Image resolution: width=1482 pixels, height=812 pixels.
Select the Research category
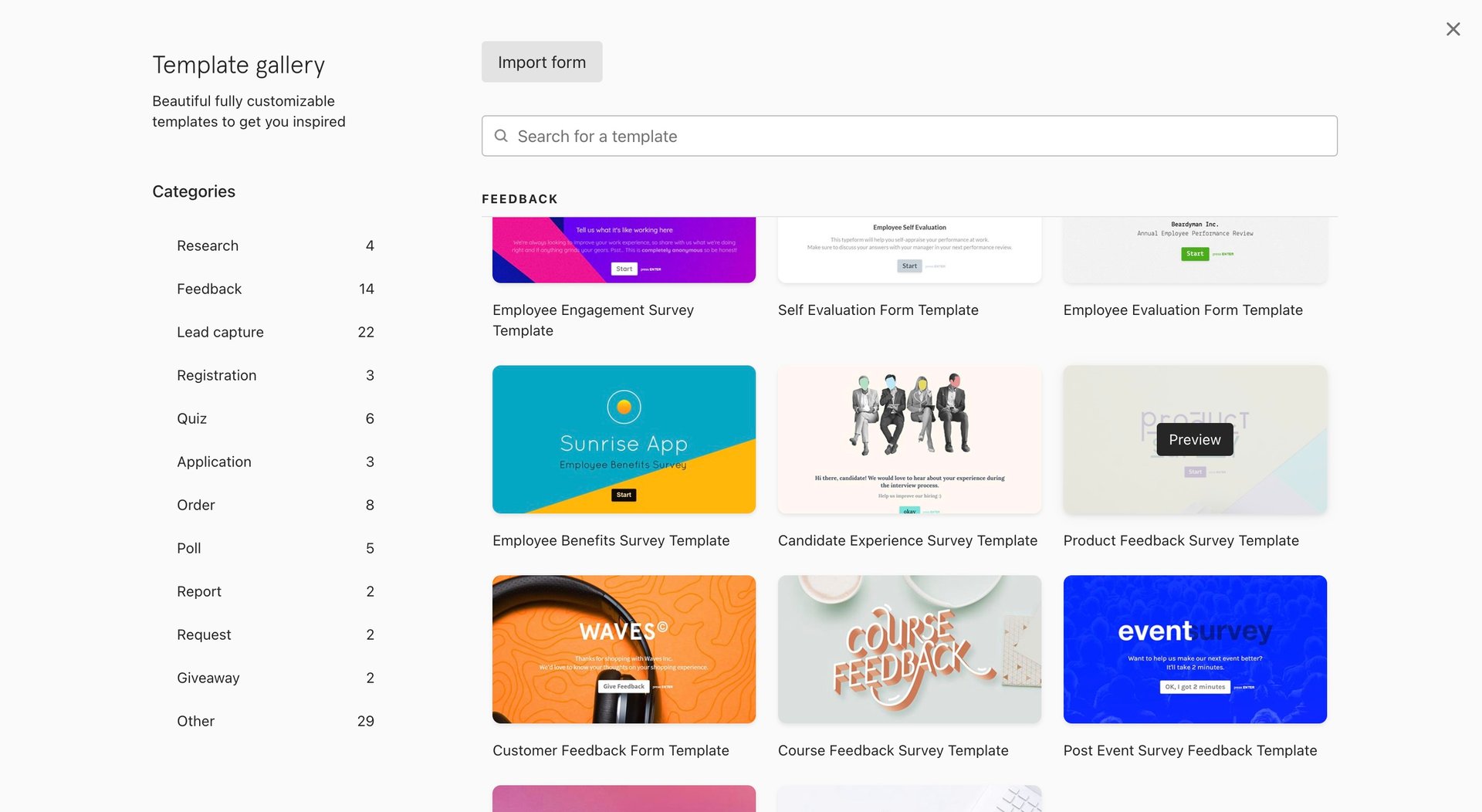(x=276, y=245)
